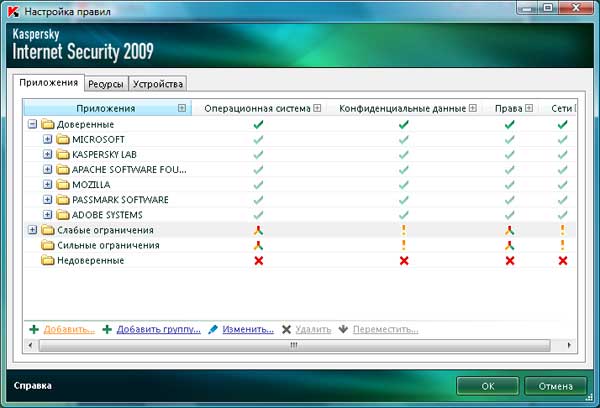Click red X for Недоверенные under Конфиденциальные данные
The image size is (600, 408).
point(404,261)
